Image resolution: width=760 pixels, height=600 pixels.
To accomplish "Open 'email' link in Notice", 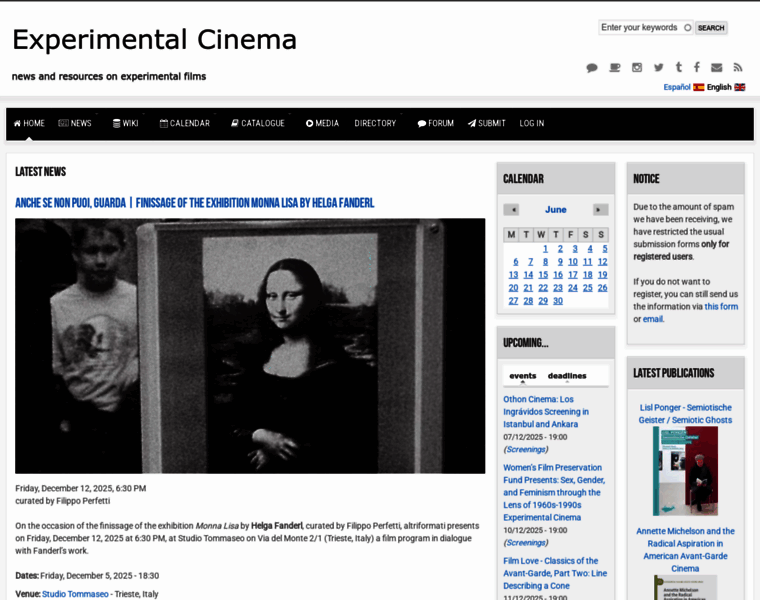I will 653,319.
